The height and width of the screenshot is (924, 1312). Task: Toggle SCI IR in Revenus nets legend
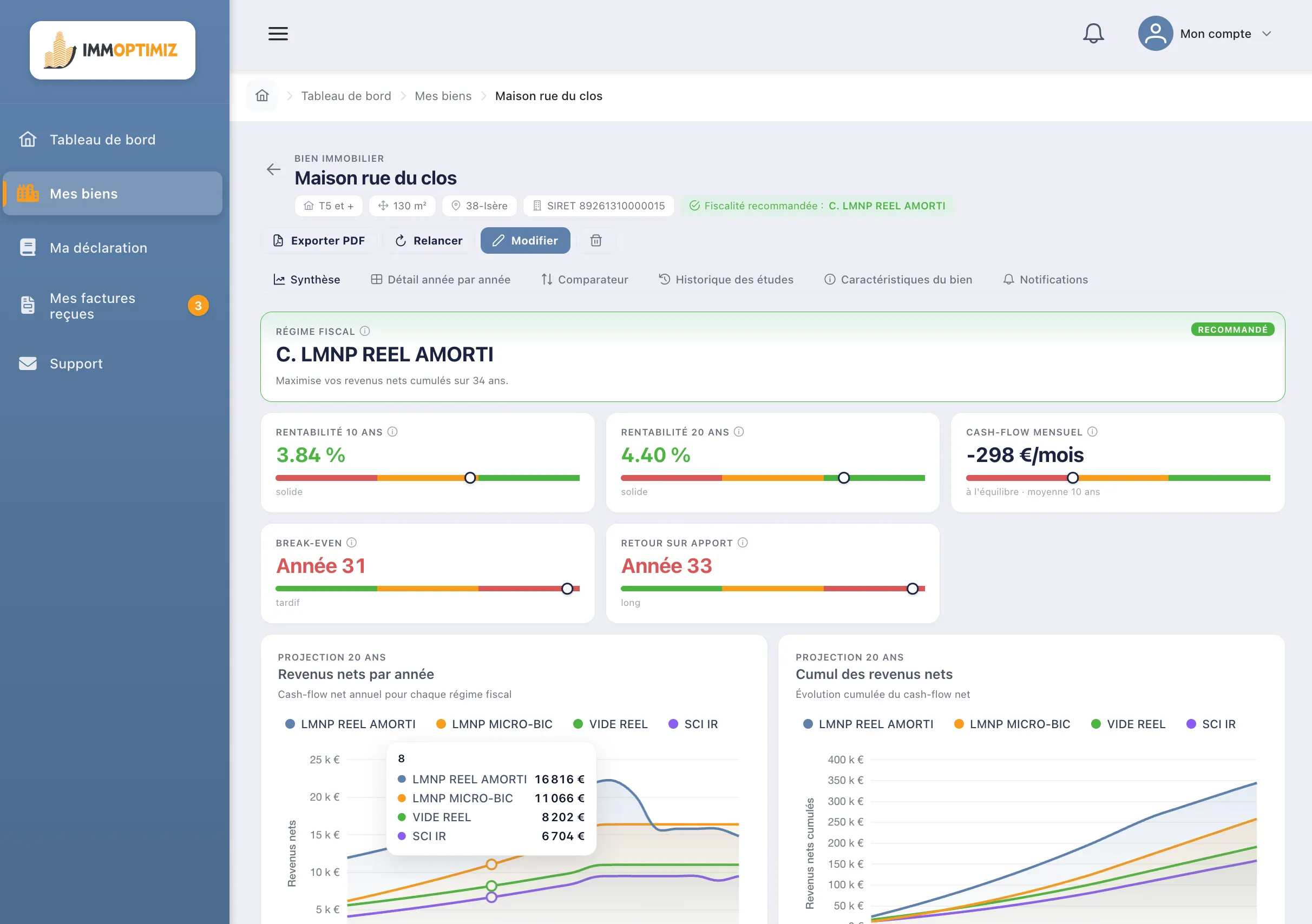pyautogui.click(x=693, y=724)
